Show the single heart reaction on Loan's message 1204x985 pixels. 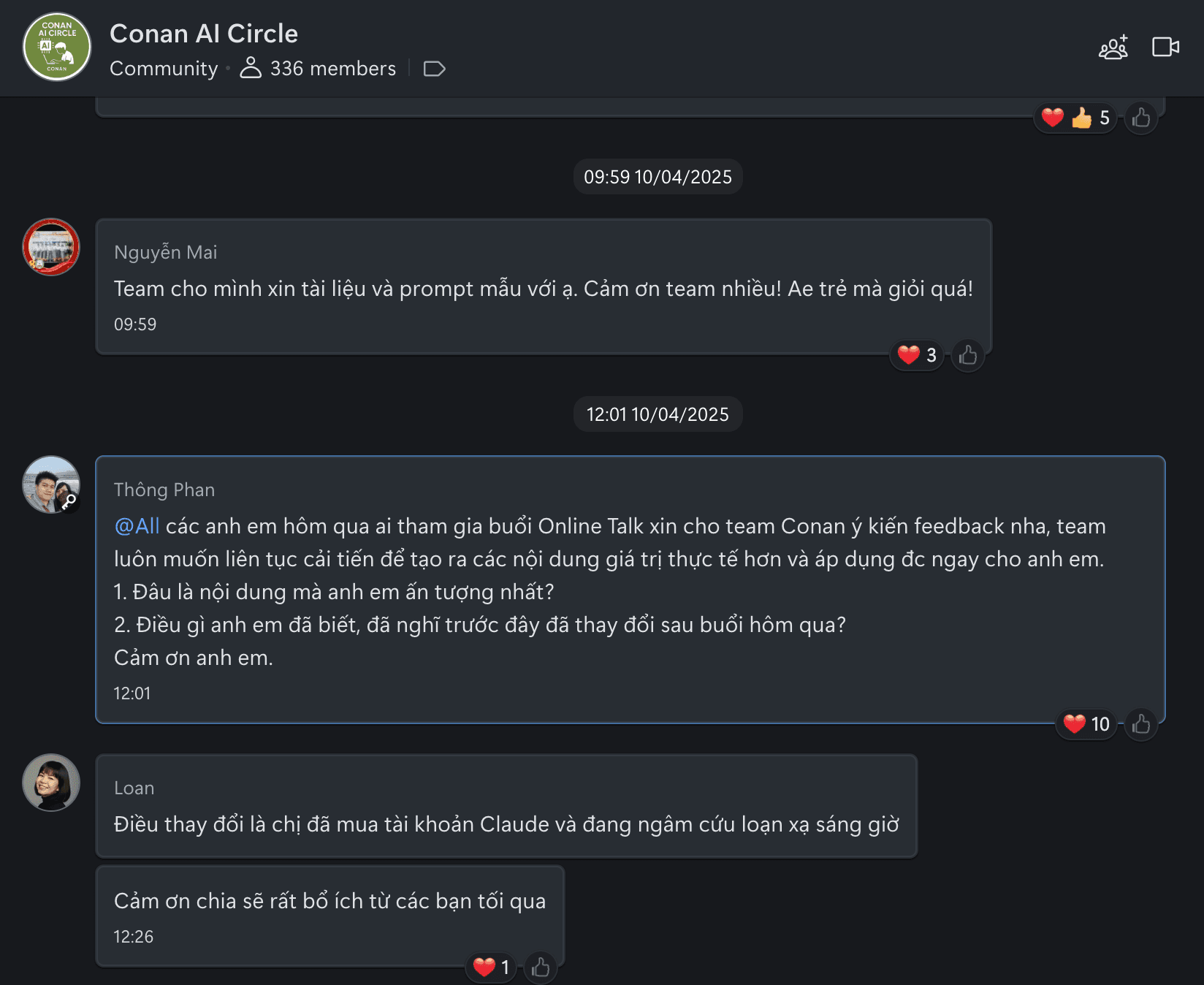[491, 967]
